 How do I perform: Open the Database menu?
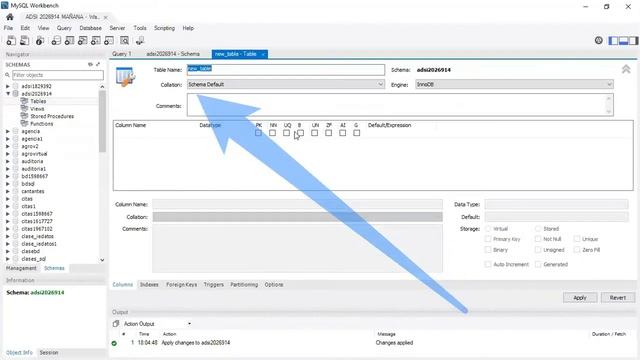(x=91, y=28)
